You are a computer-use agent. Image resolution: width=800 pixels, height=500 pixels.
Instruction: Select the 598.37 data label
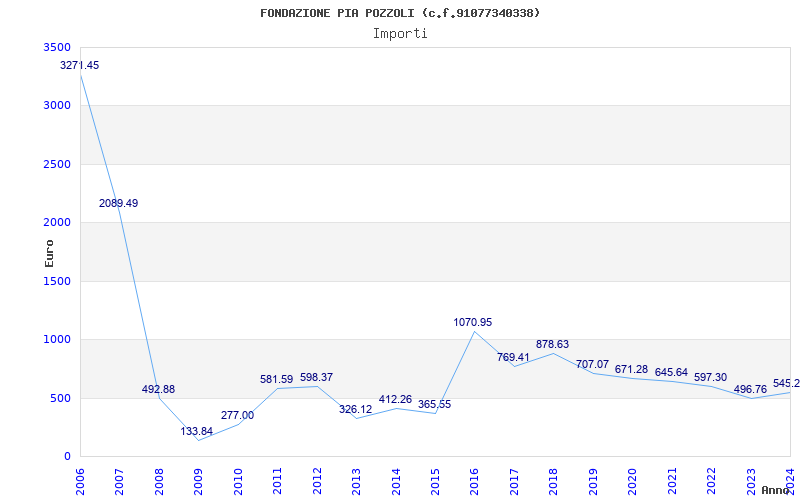[x=316, y=378]
